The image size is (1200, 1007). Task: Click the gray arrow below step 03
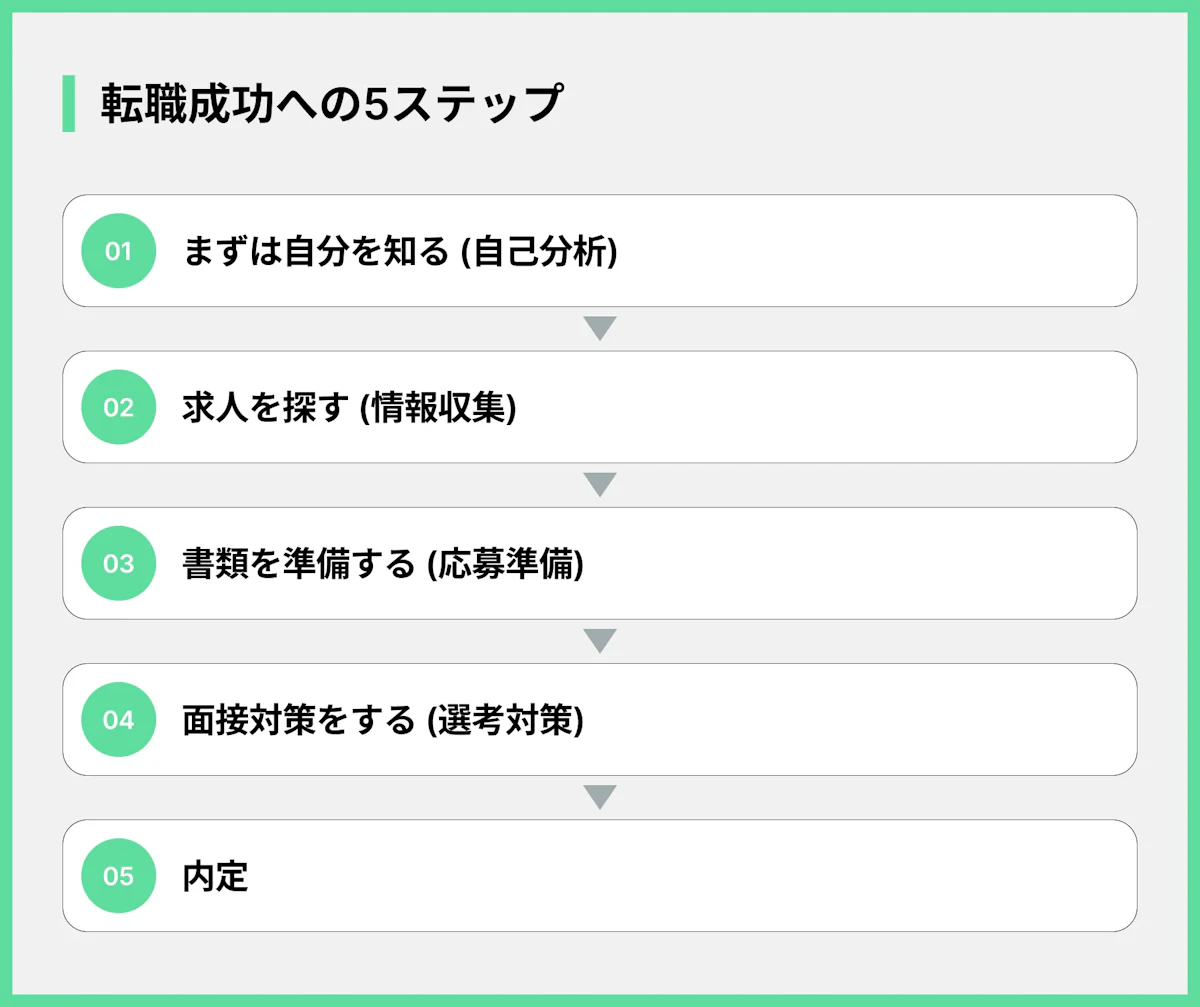point(600,641)
